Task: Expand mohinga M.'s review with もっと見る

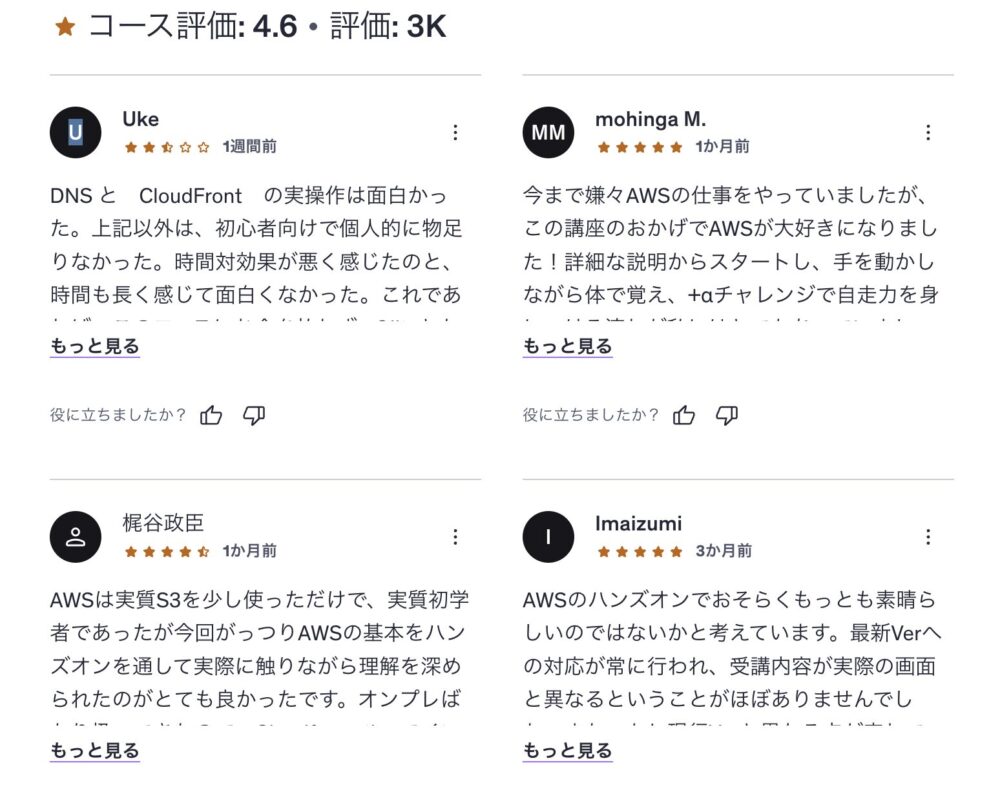Action: [x=568, y=347]
